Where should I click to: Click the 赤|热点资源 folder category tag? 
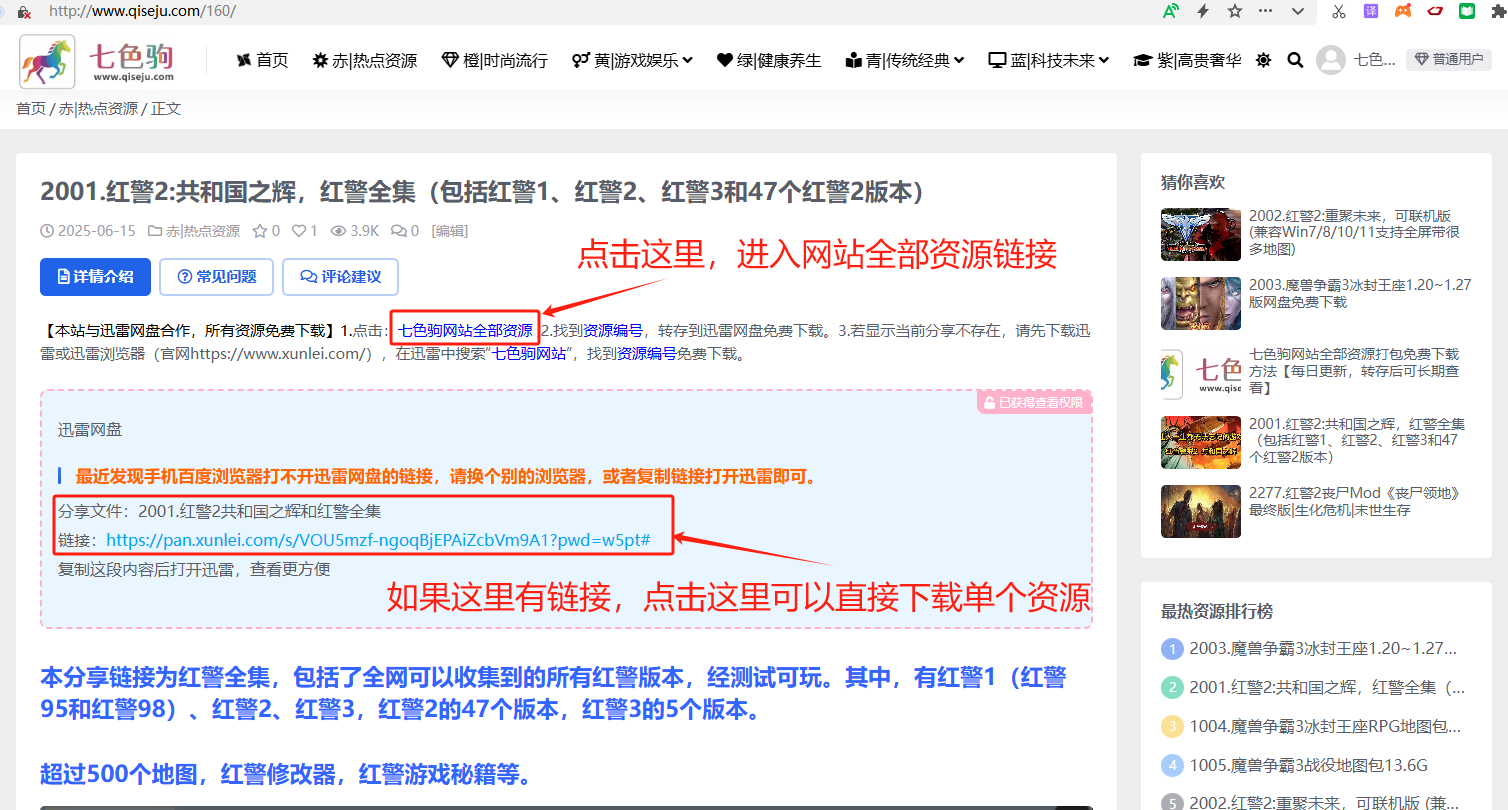(x=194, y=231)
